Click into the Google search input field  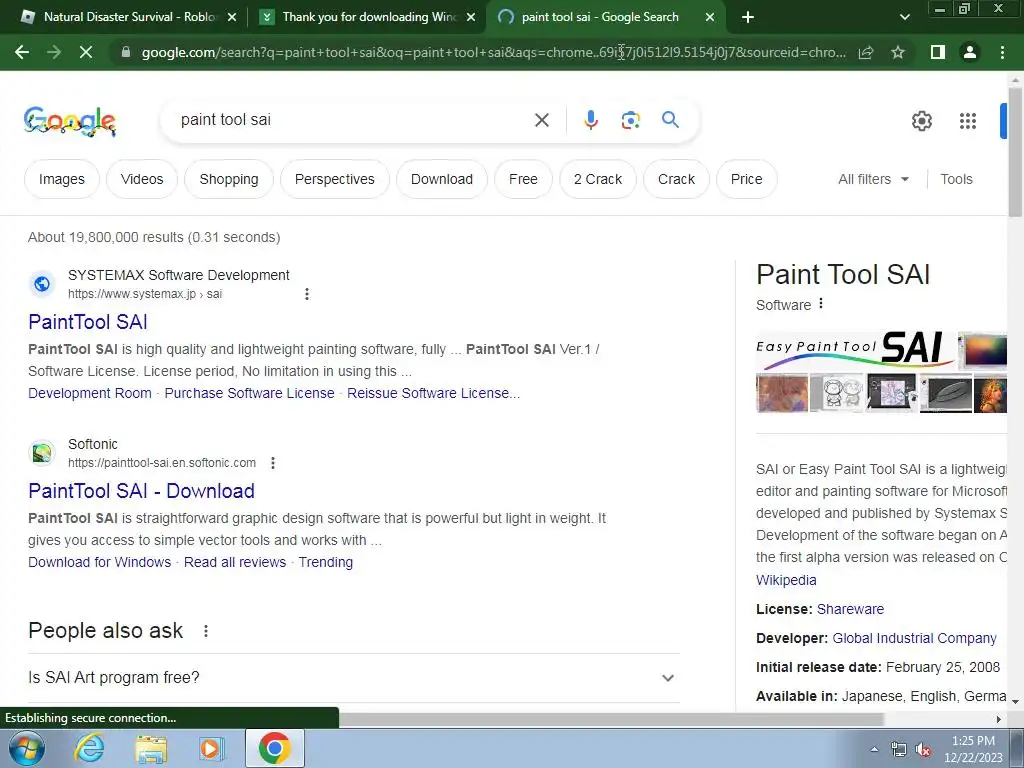[x=353, y=120]
